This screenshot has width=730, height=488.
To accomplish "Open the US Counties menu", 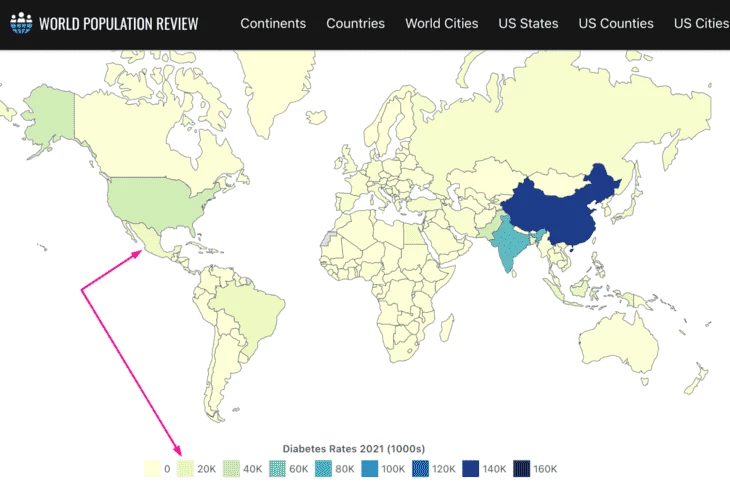I will click(615, 23).
